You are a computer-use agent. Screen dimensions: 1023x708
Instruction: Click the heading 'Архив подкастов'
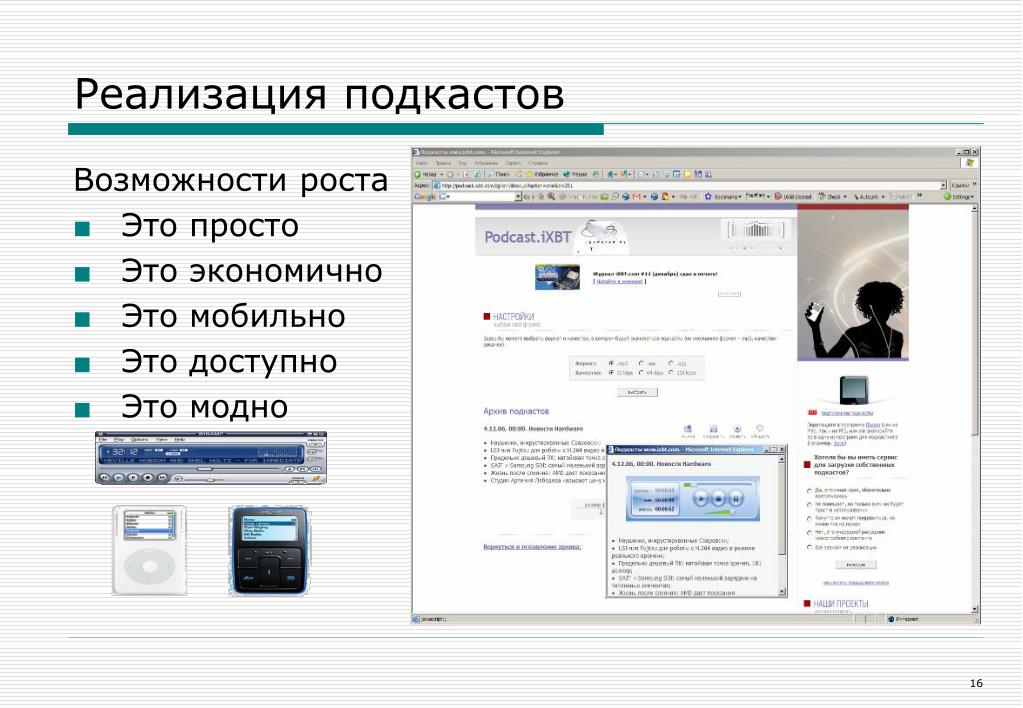click(516, 411)
